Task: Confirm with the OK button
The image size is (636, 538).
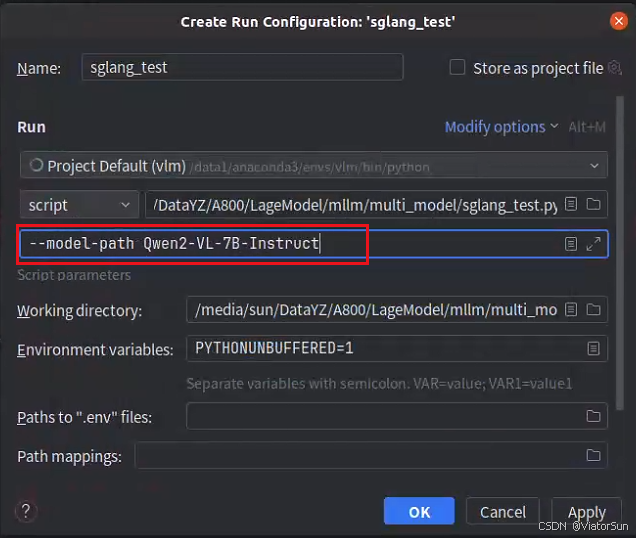Action: point(419,511)
